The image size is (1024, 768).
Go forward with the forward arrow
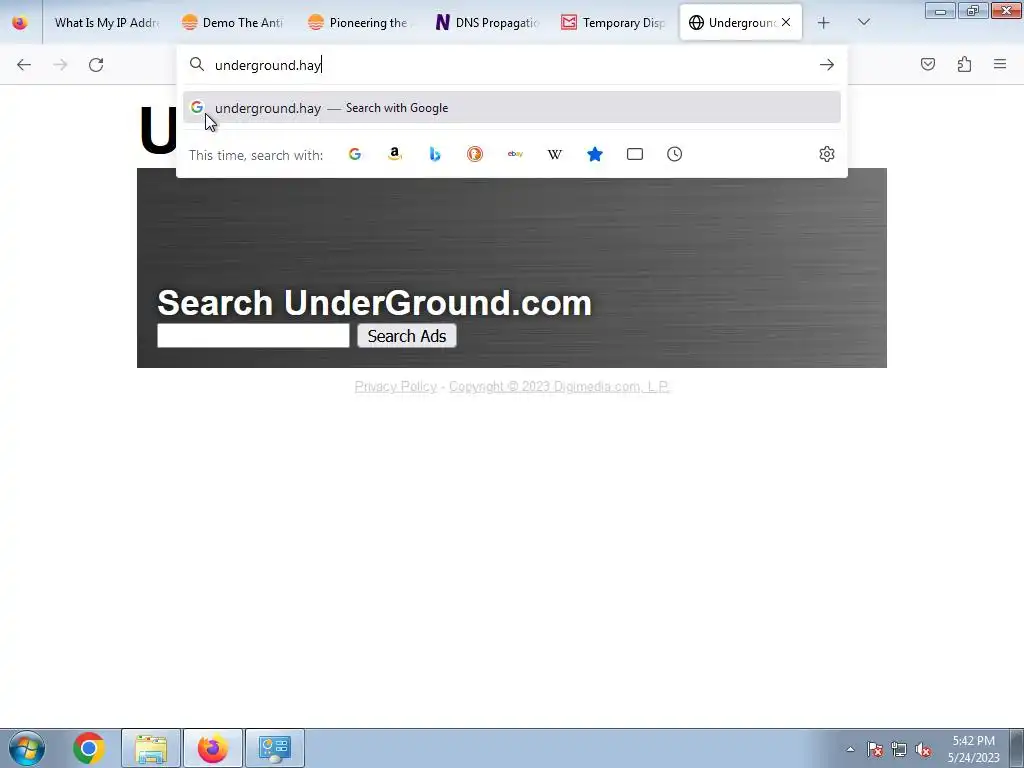pyautogui.click(x=60, y=65)
